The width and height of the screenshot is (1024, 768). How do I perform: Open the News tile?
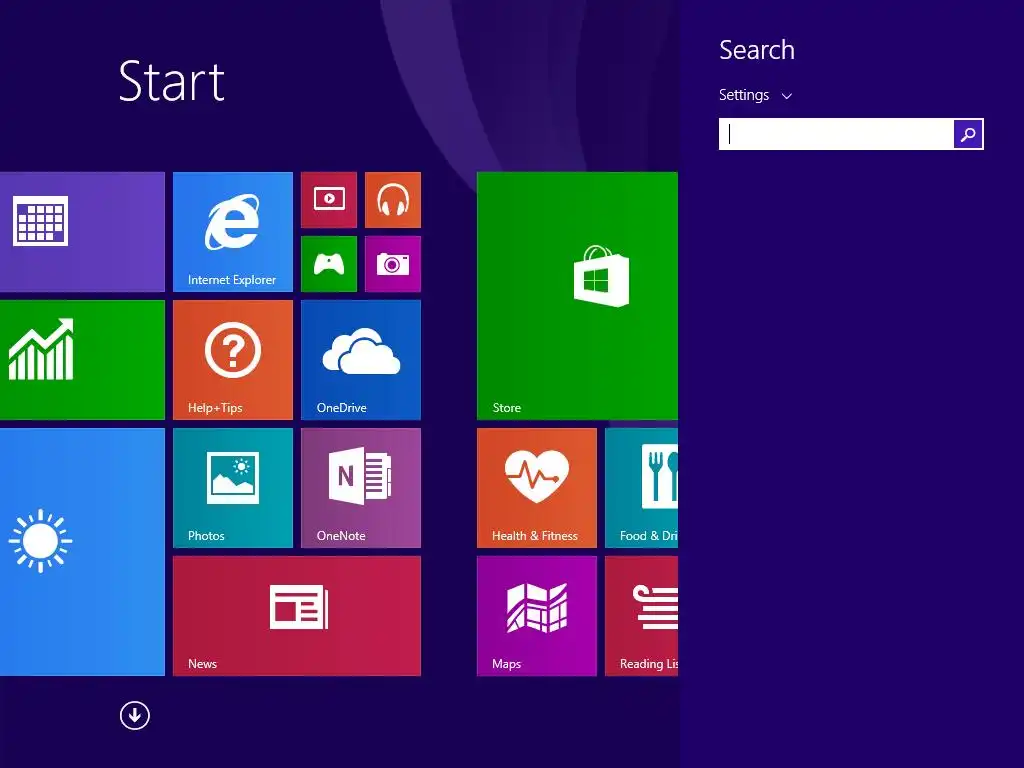296,616
